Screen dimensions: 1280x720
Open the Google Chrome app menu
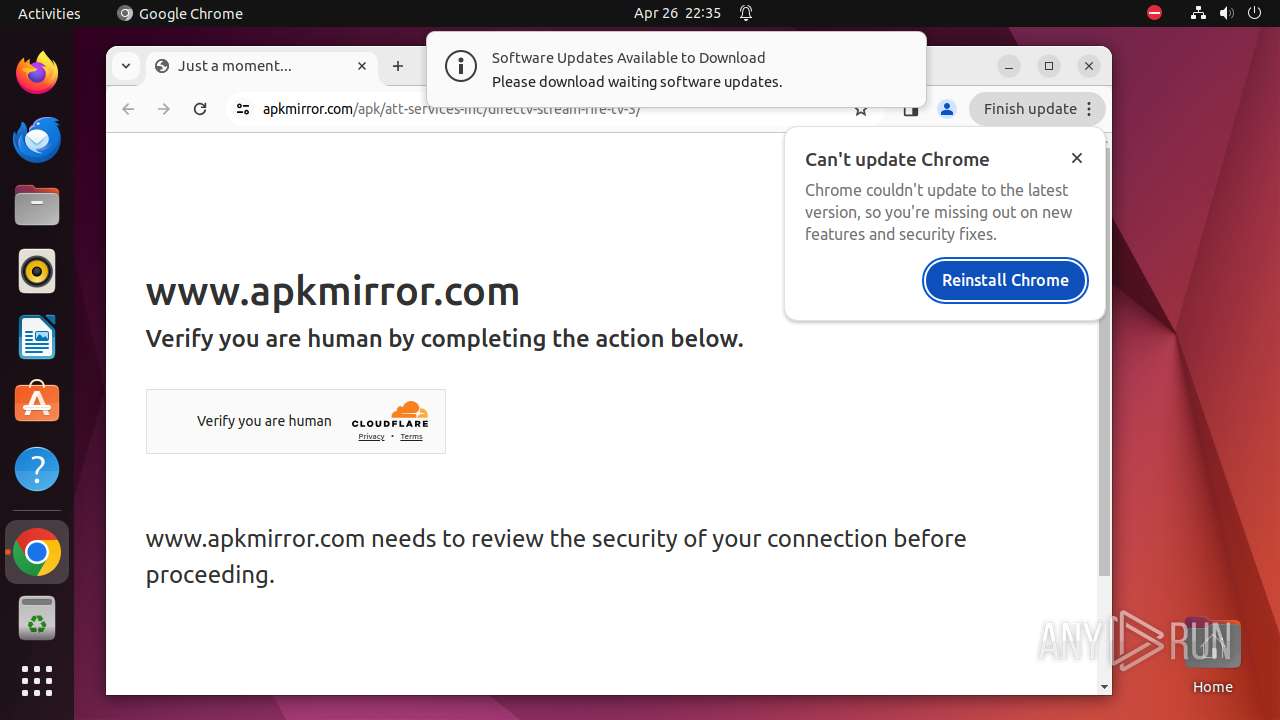point(180,13)
